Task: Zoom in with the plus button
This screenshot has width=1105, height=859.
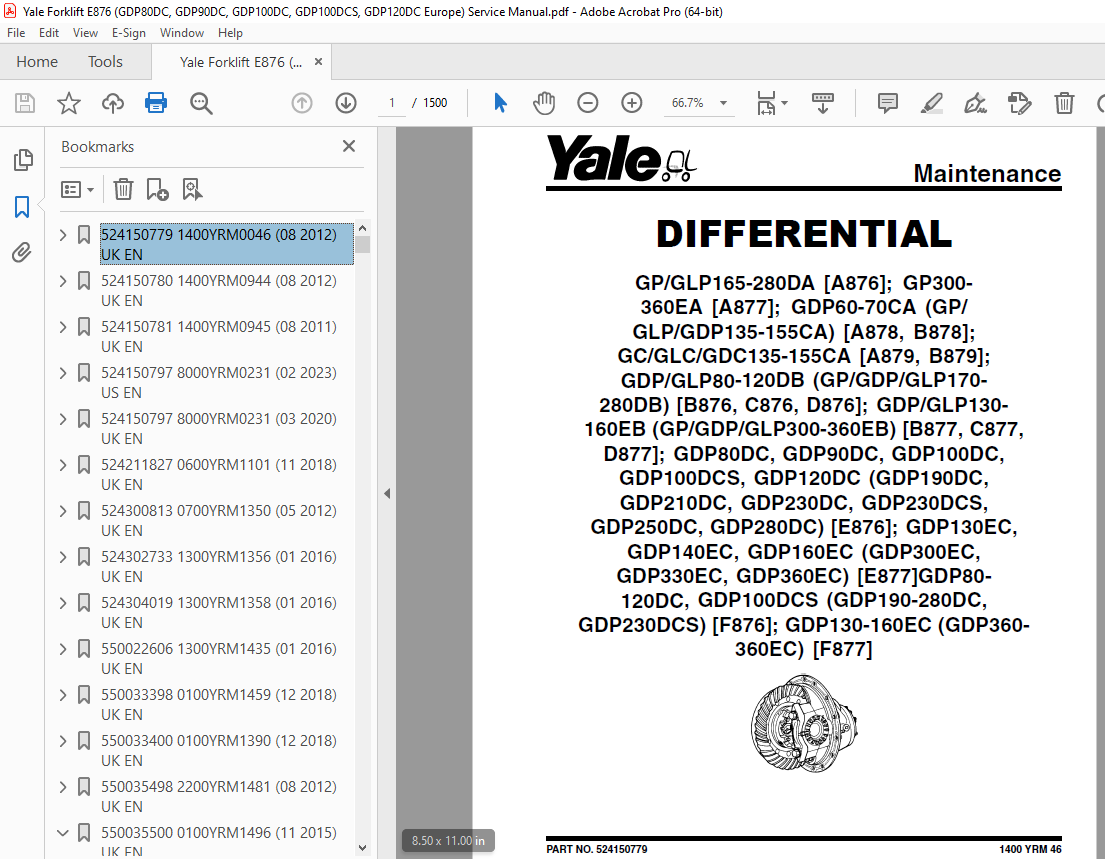Action: coord(631,103)
